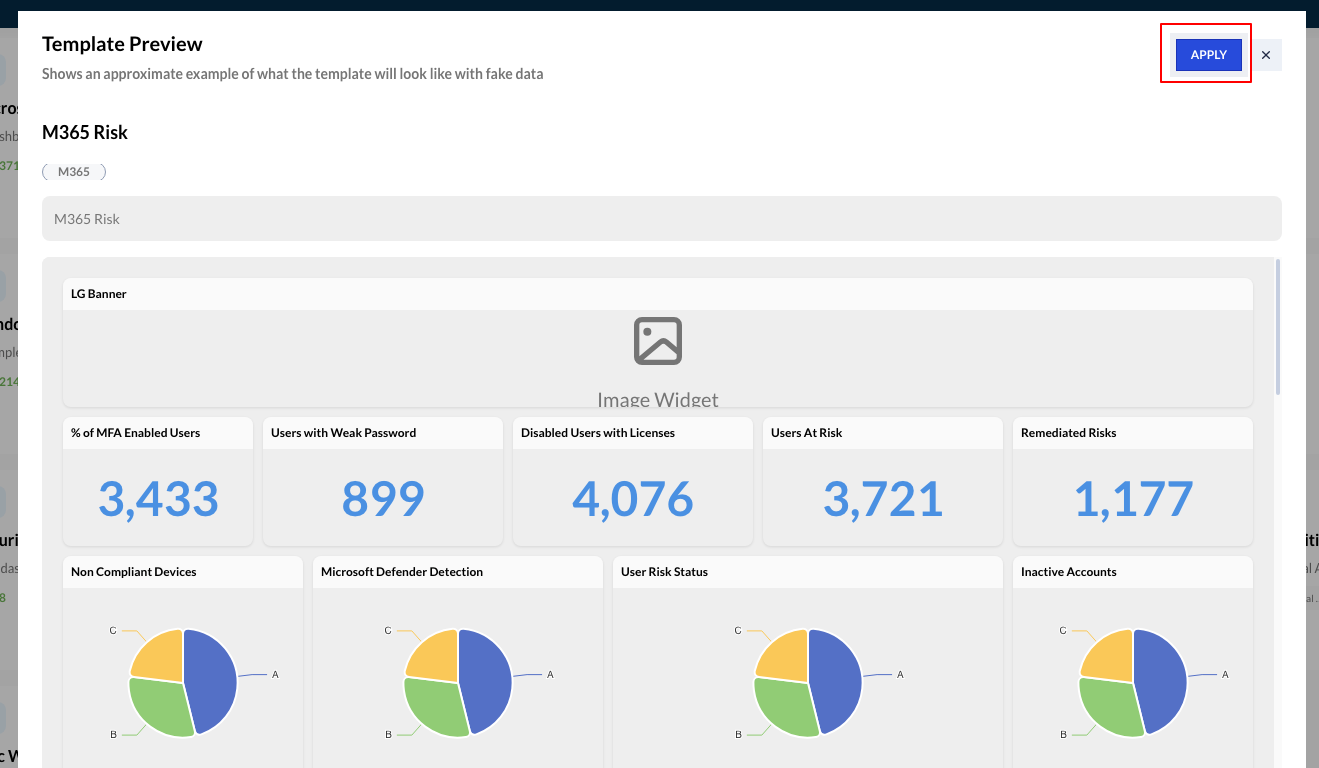Click the Image Widget label text
This screenshot has height=768, width=1319.
coord(658,400)
